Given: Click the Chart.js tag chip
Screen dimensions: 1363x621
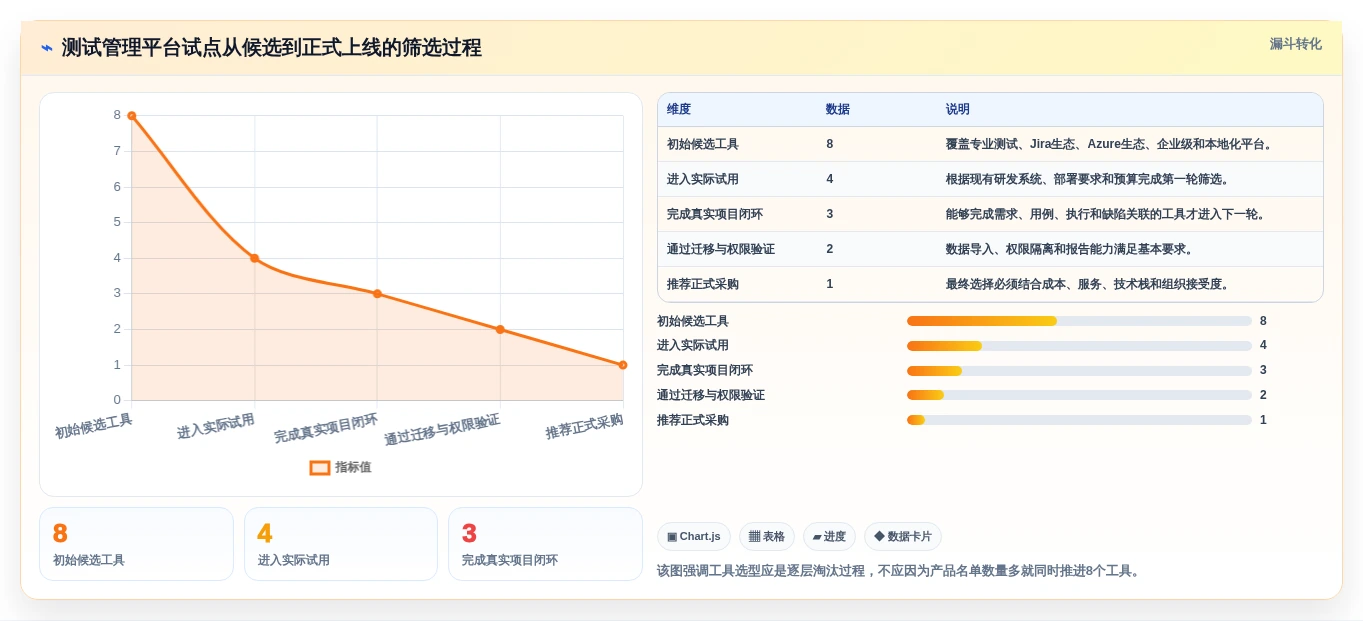Looking at the screenshot, I should tap(694, 537).
